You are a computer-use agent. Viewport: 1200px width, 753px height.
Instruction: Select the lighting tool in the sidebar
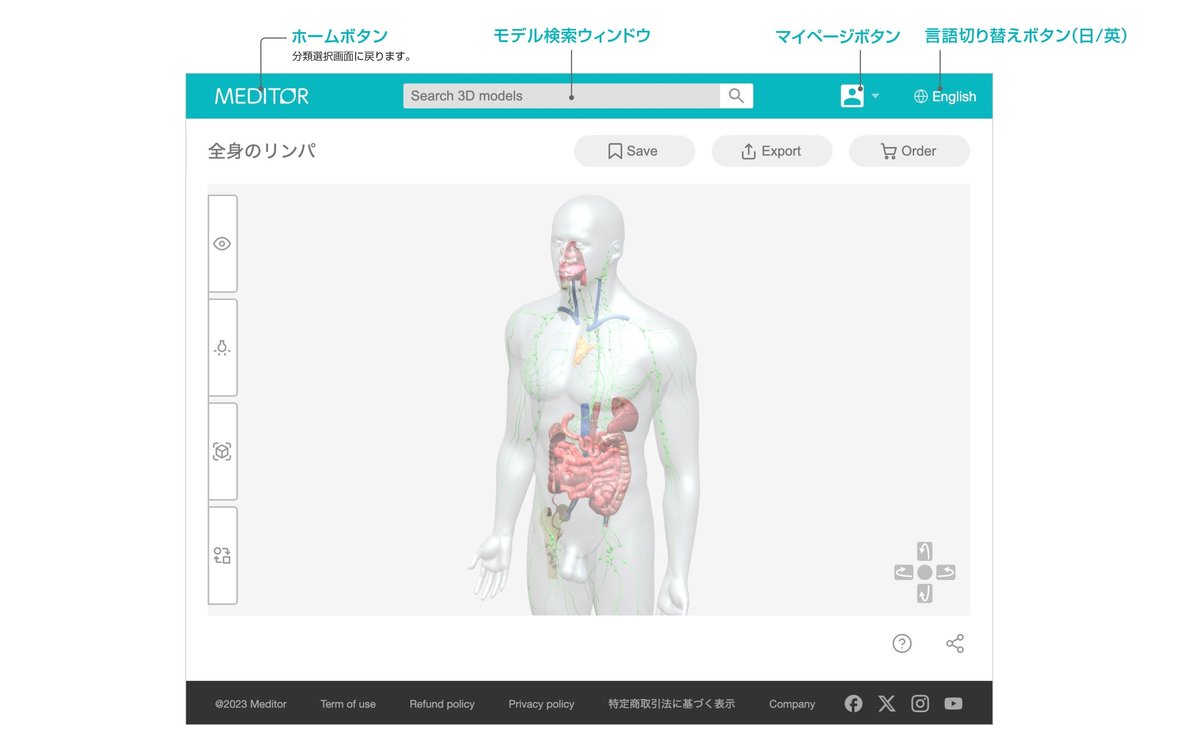tap(222, 347)
